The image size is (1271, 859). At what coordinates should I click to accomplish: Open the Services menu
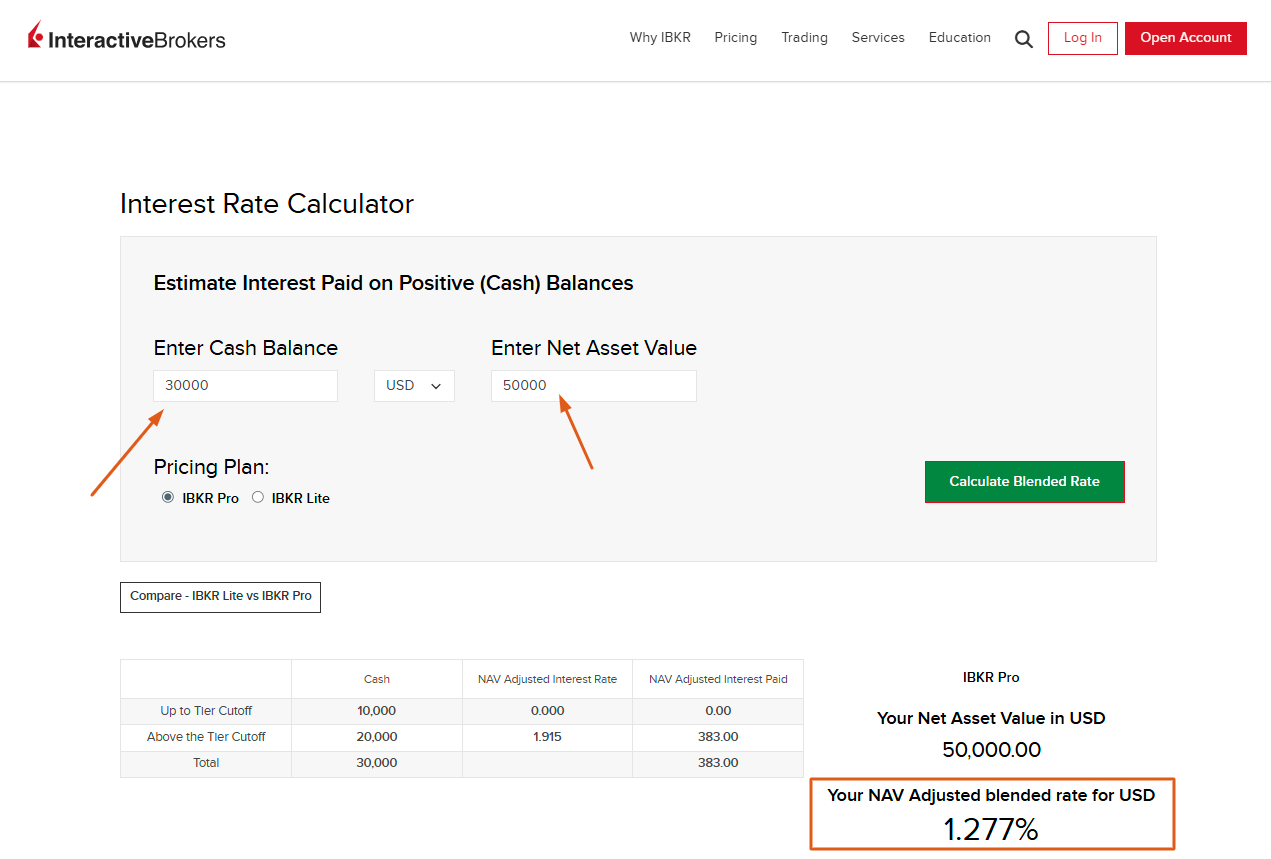click(x=878, y=38)
